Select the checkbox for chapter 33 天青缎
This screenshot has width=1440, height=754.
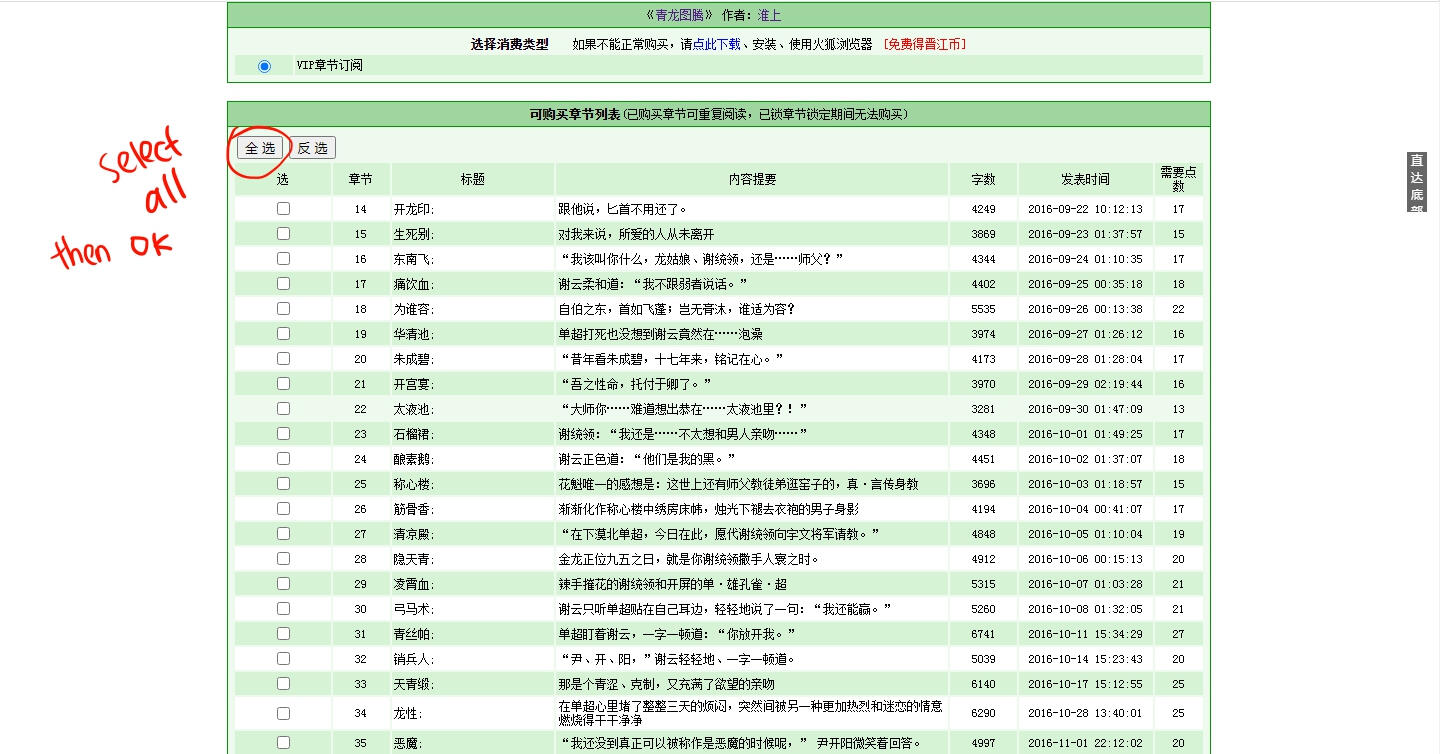pyautogui.click(x=283, y=684)
